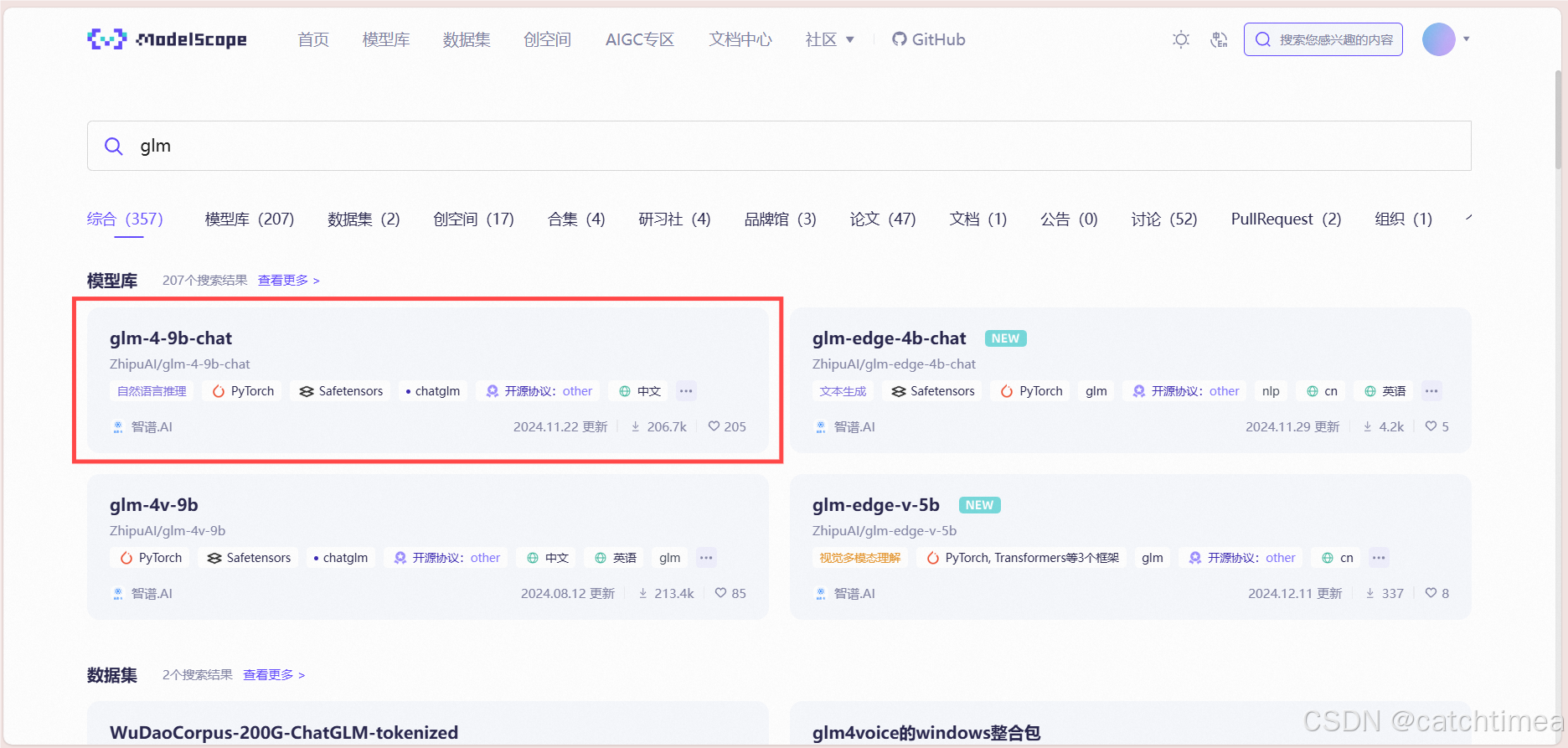Select the 研习社 (4) tab
This screenshot has width=1568, height=748.
[674, 219]
